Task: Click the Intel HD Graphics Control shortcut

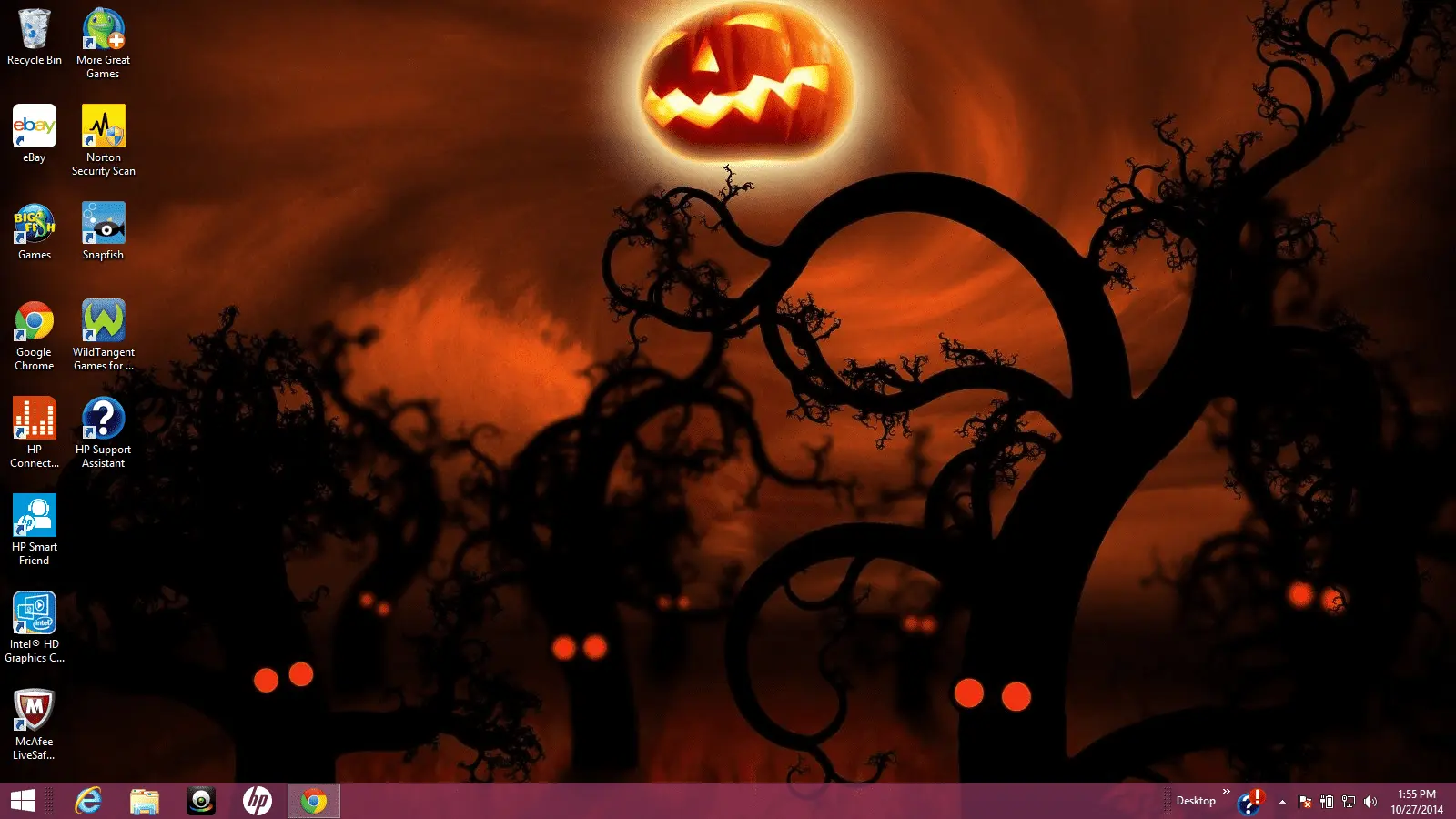Action: (35, 628)
